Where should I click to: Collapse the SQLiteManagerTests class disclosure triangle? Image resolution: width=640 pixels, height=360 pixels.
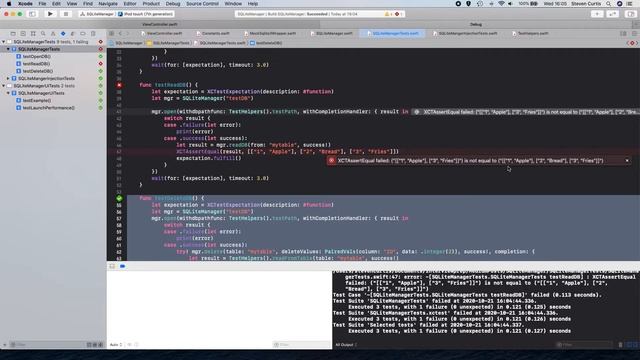click(x=8, y=49)
